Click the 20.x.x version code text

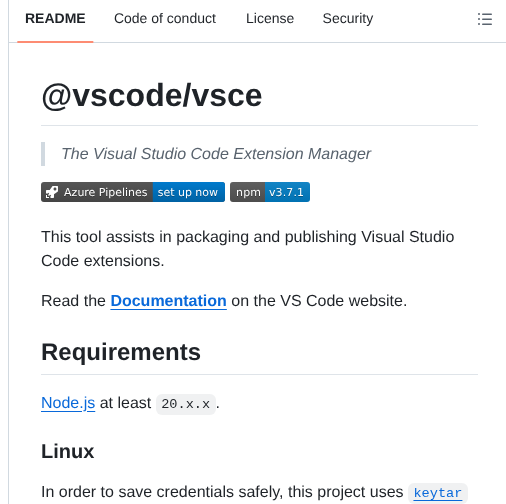pos(186,404)
